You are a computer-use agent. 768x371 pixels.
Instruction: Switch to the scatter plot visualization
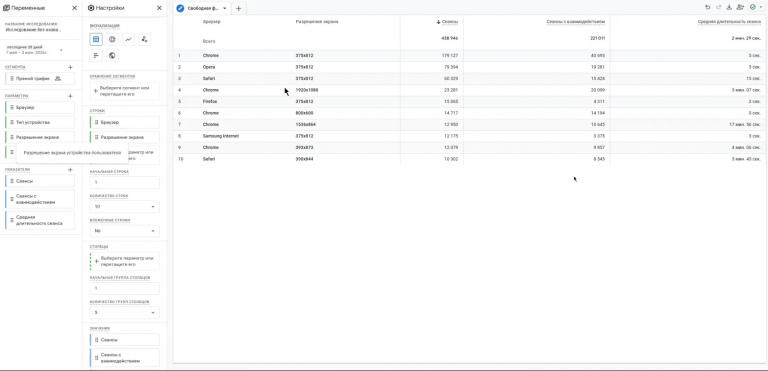point(144,39)
